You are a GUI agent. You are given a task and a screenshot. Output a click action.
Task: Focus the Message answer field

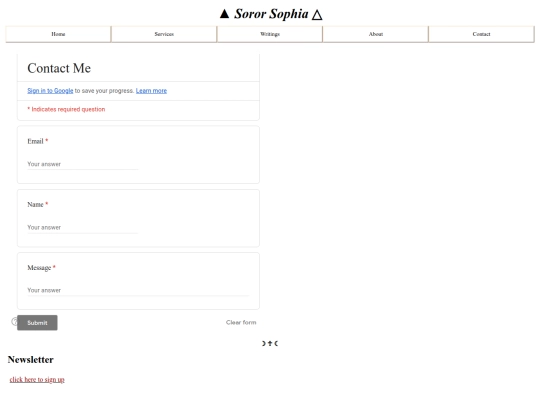click(138, 291)
